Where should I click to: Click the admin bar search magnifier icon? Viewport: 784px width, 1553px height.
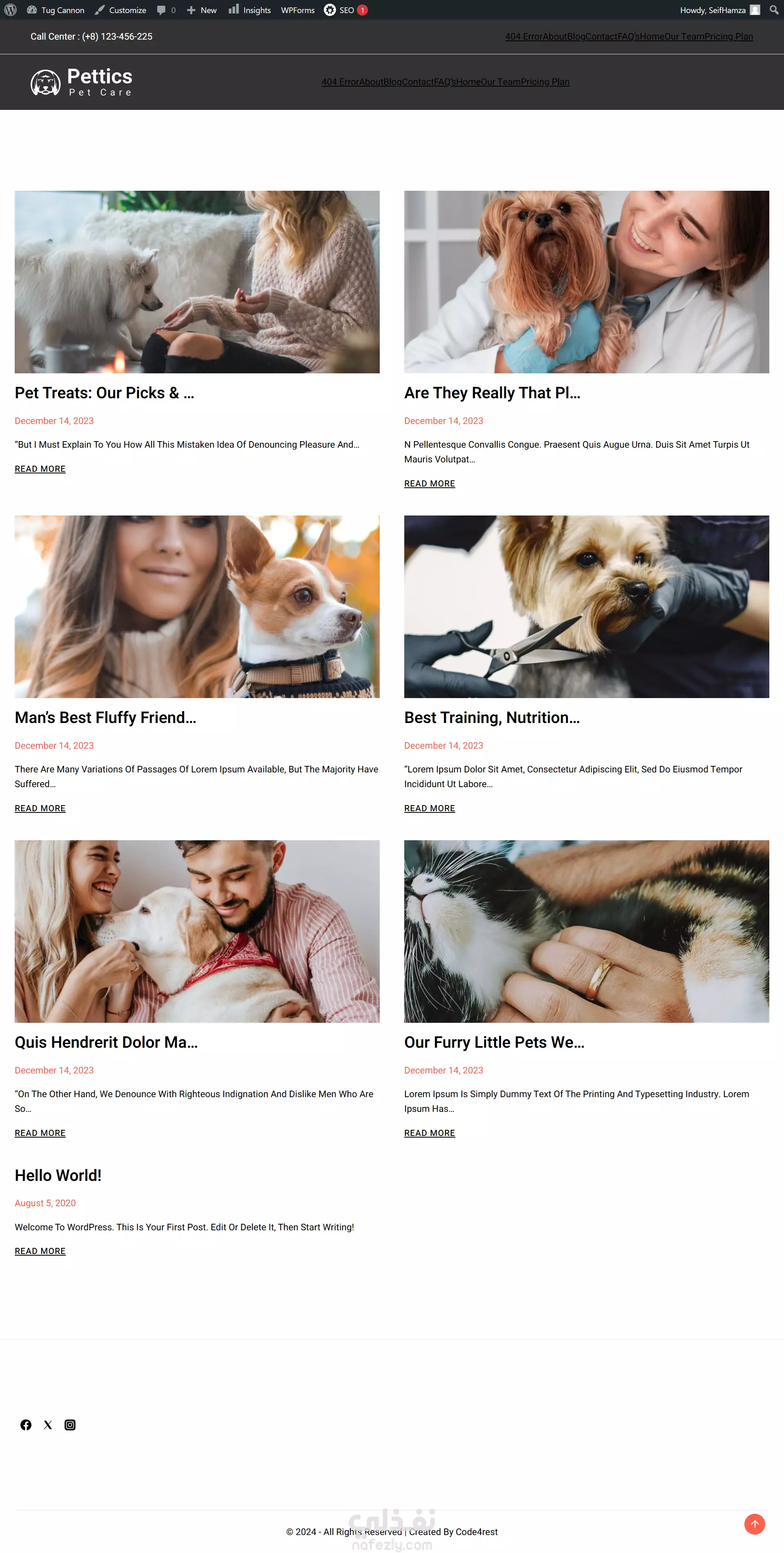coord(774,10)
